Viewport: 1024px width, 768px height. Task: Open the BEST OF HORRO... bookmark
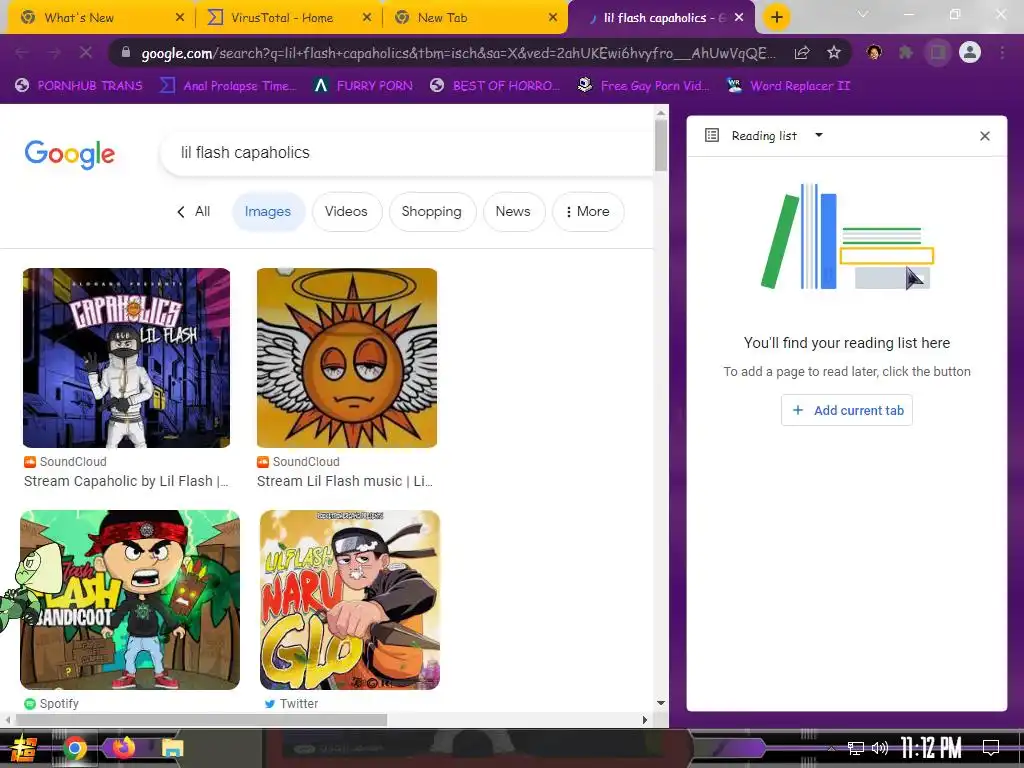coord(495,86)
